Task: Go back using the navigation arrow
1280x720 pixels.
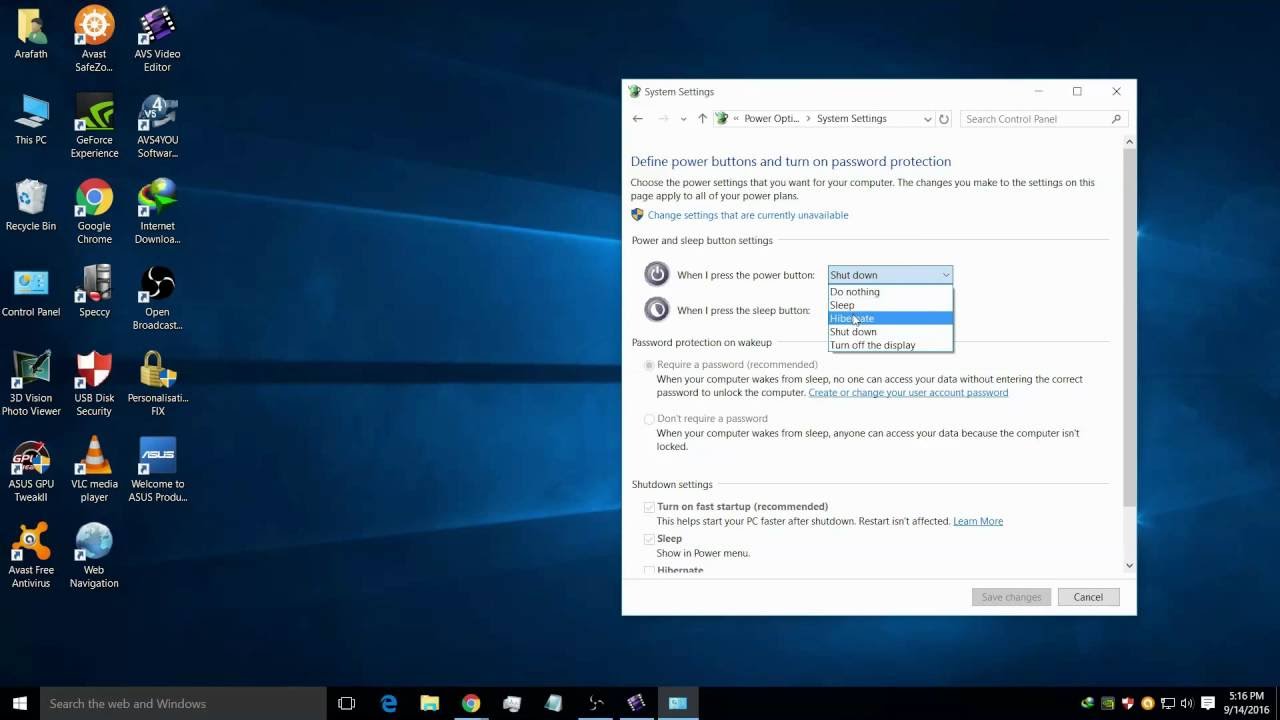Action: coord(637,119)
